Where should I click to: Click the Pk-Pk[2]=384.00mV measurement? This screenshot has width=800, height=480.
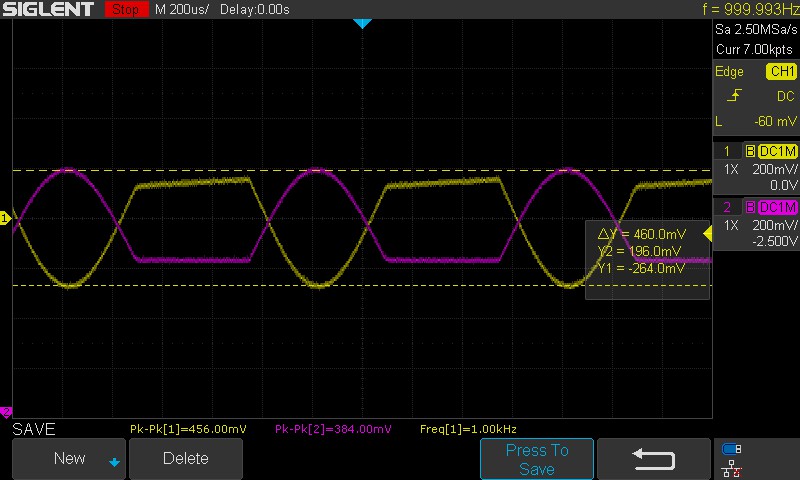coord(333,429)
